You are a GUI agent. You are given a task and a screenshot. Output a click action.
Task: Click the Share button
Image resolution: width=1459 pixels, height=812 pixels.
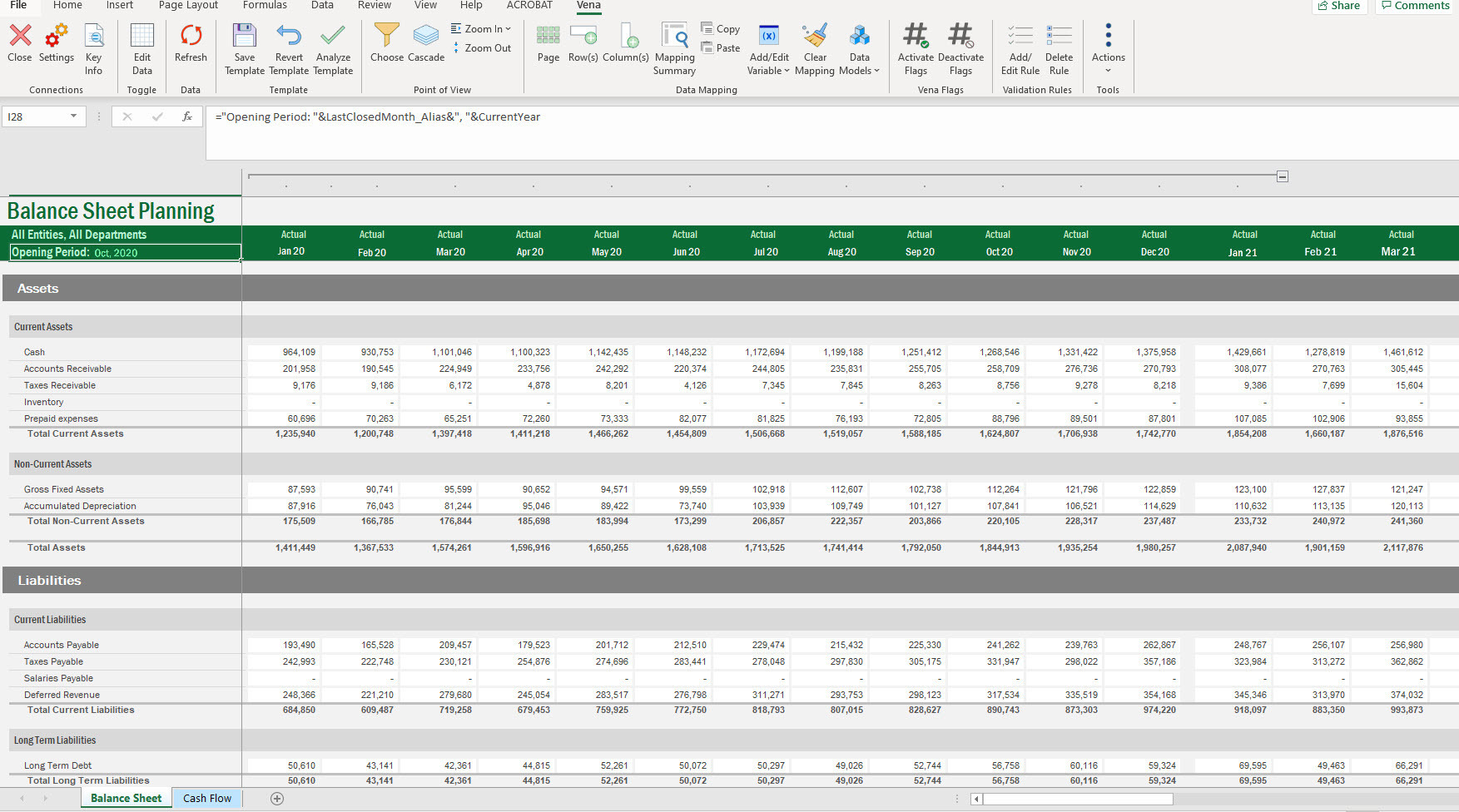click(1339, 6)
